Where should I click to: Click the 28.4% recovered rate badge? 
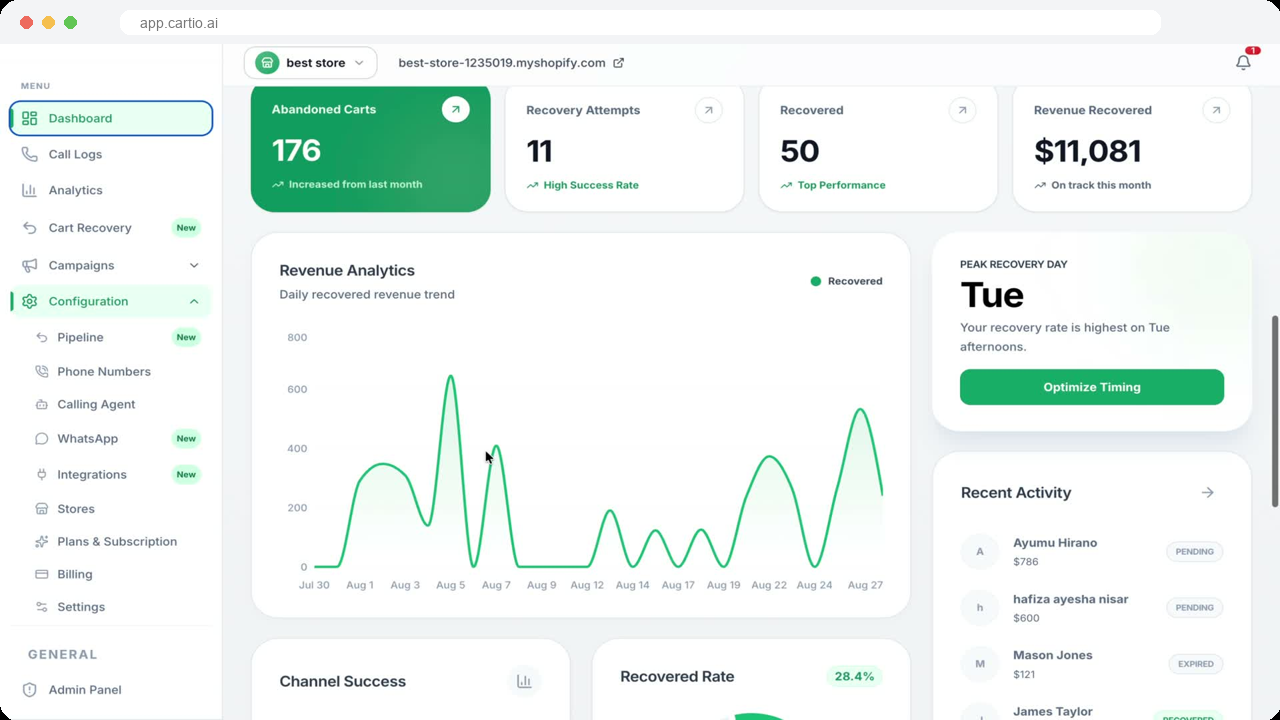pos(854,676)
